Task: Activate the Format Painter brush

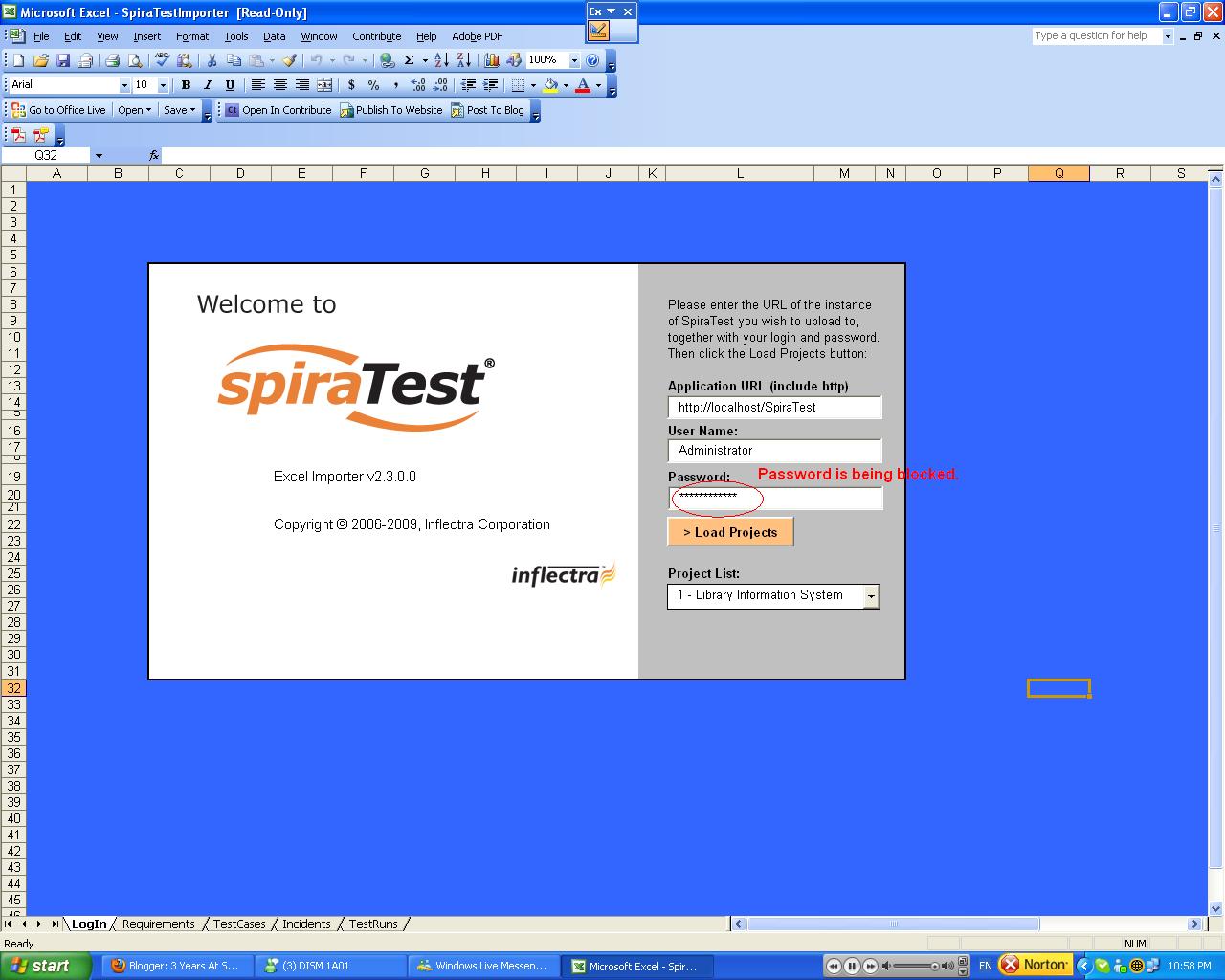Action: (x=289, y=60)
